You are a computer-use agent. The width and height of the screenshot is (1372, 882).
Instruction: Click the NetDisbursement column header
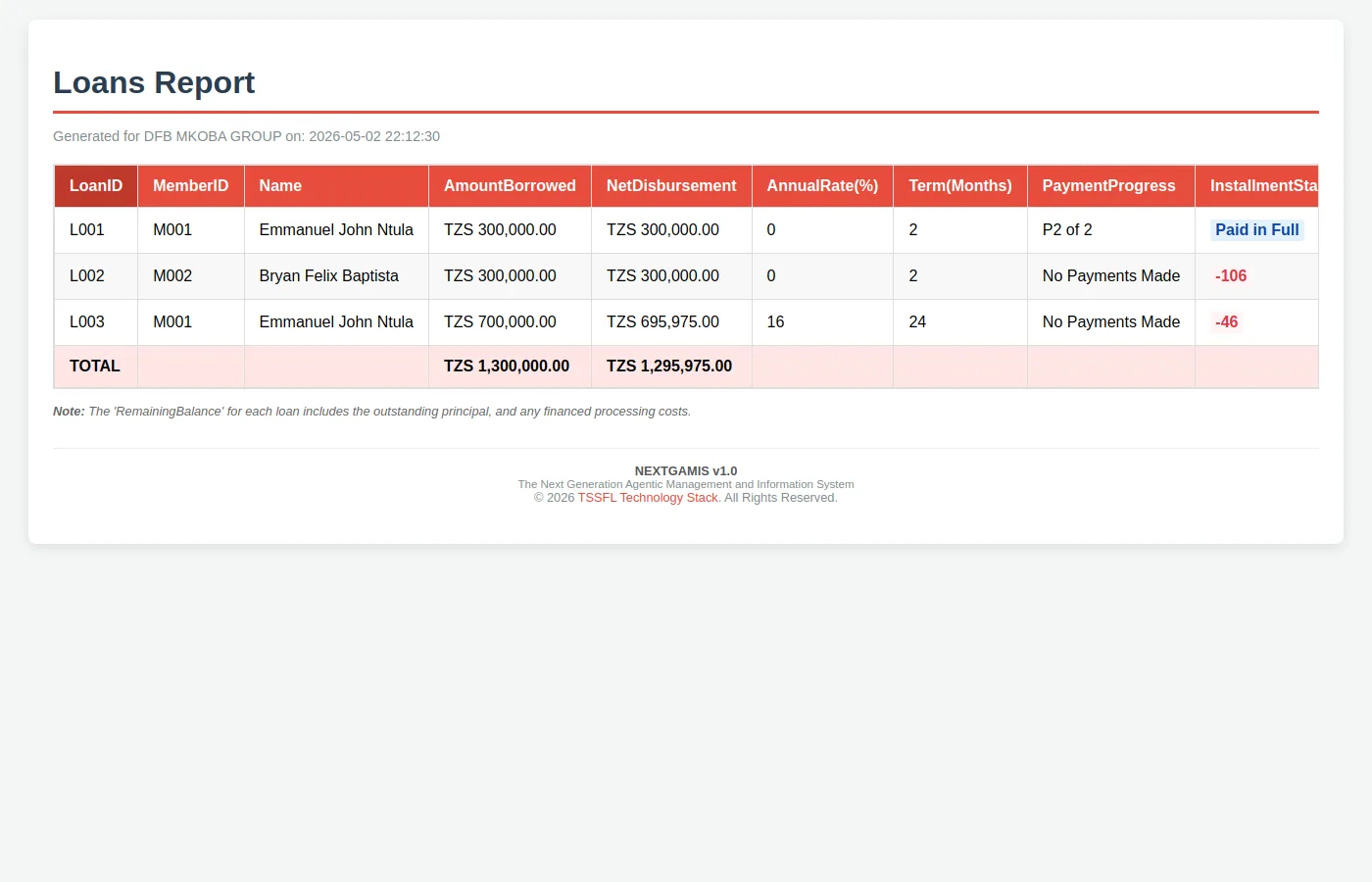point(671,186)
